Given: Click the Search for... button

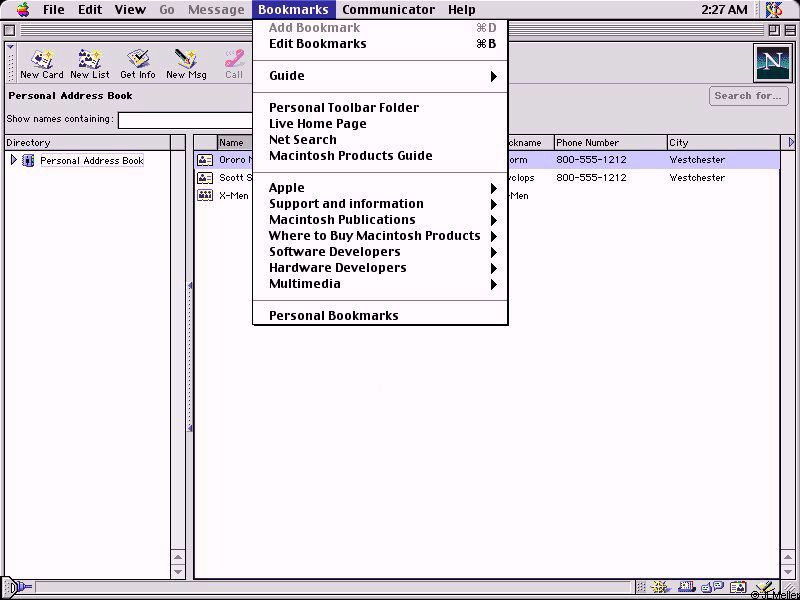Looking at the screenshot, I should coord(747,96).
